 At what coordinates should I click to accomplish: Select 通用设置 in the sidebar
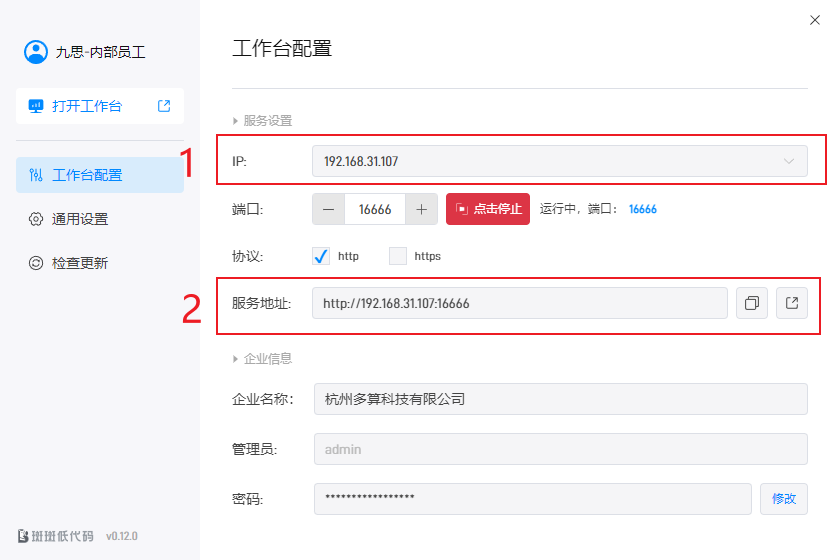pyautogui.click(x=80, y=219)
